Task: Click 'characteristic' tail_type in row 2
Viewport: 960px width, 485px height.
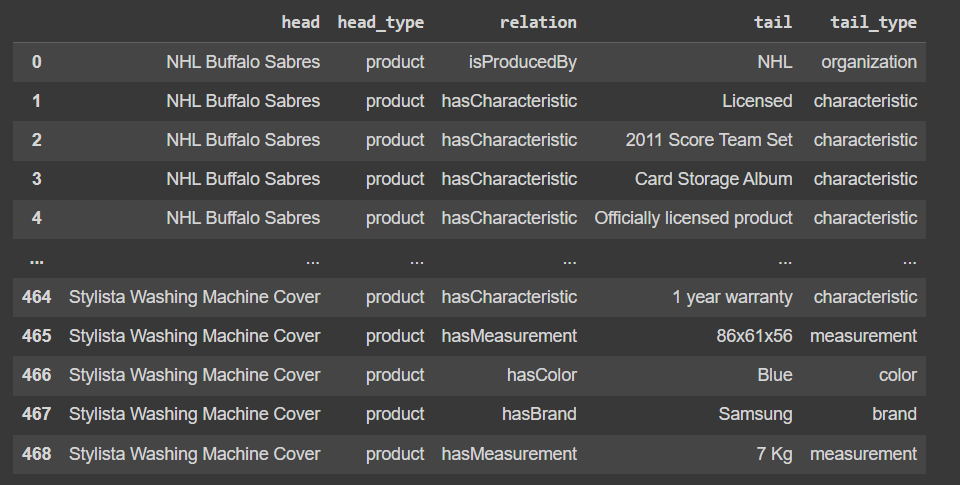Action: (x=865, y=140)
